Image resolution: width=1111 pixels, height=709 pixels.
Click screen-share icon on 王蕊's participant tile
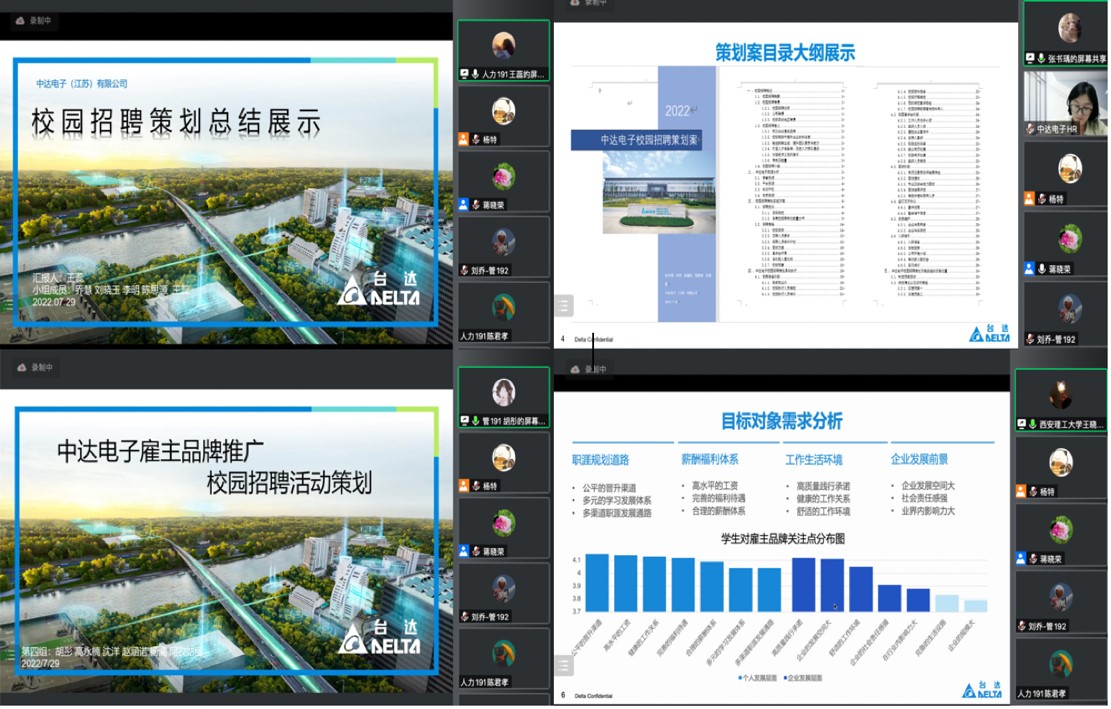click(464, 74)
